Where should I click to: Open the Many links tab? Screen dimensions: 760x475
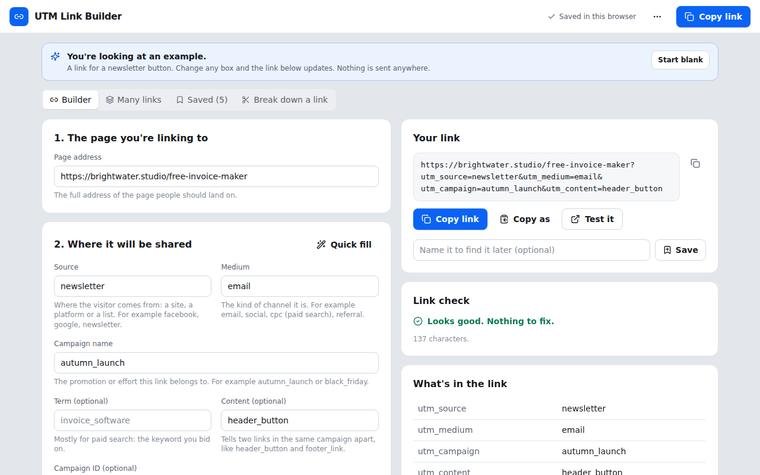133,100
